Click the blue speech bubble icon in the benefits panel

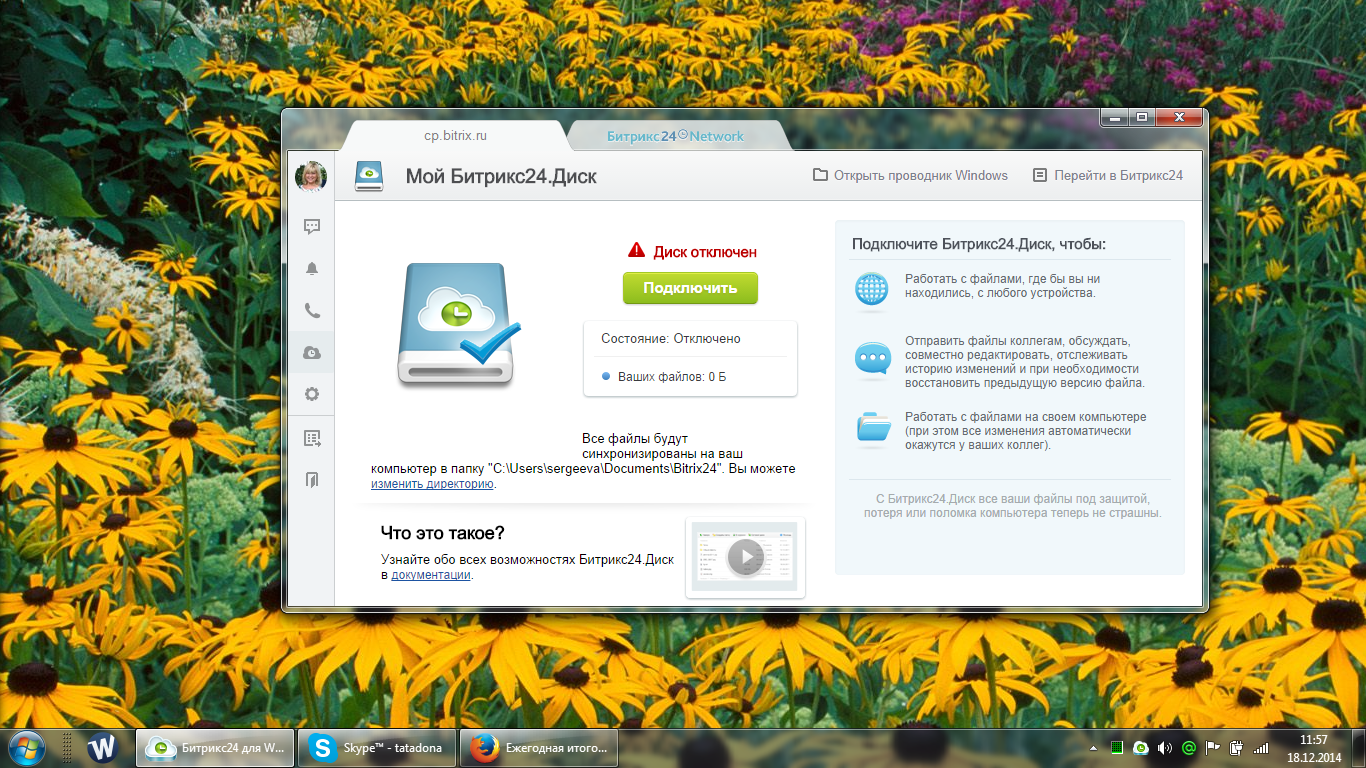coord(872,358)
